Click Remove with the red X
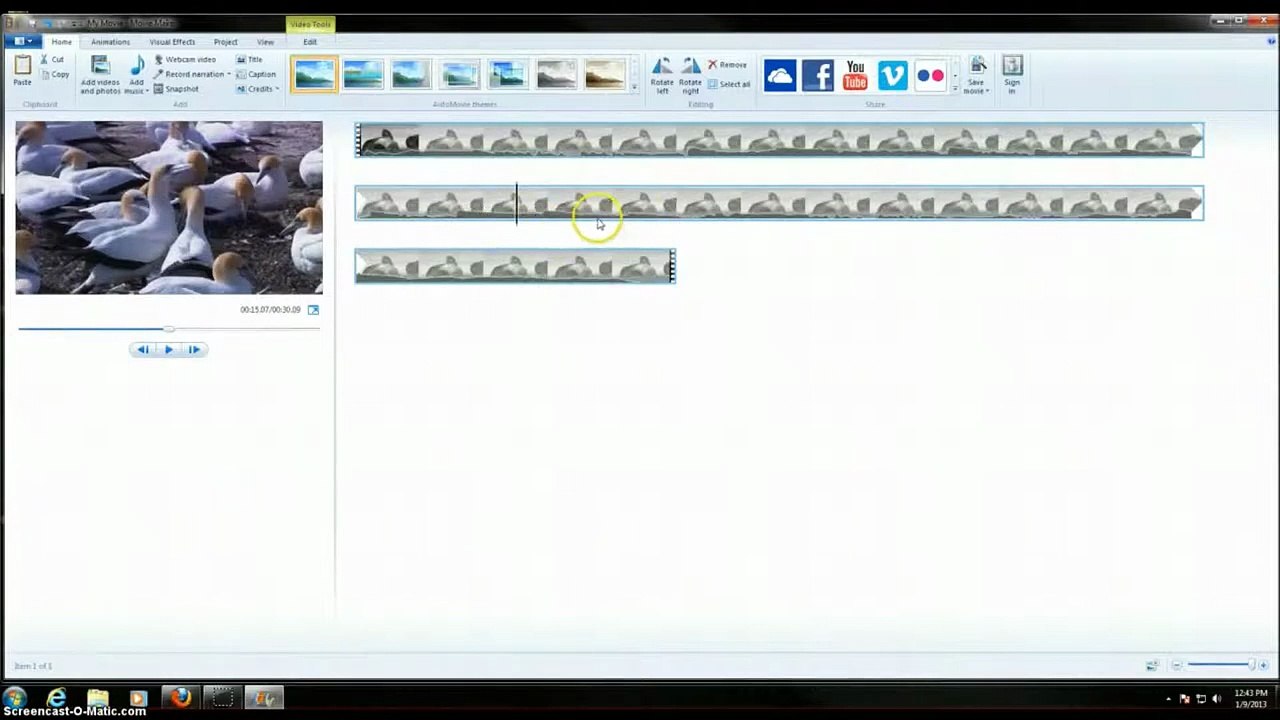 coord(727,65)
